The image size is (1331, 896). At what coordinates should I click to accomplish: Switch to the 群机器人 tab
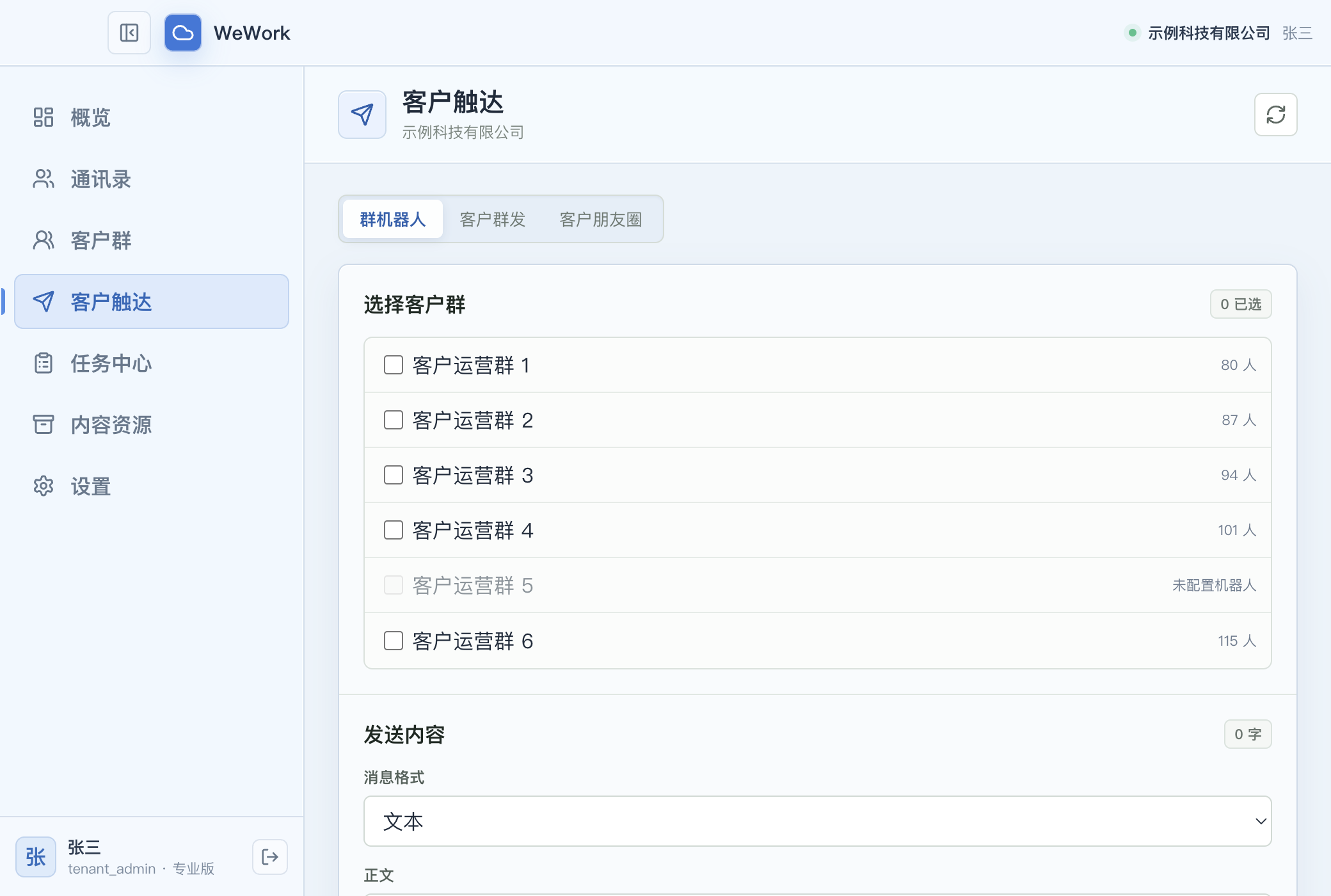[x=393, y=219]
